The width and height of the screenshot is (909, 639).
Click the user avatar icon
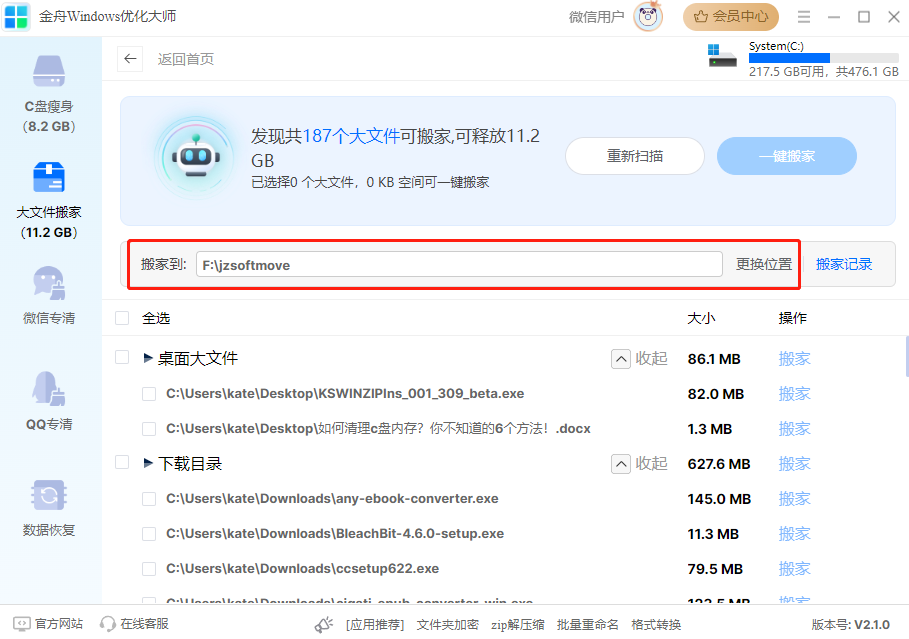(648, 17)
